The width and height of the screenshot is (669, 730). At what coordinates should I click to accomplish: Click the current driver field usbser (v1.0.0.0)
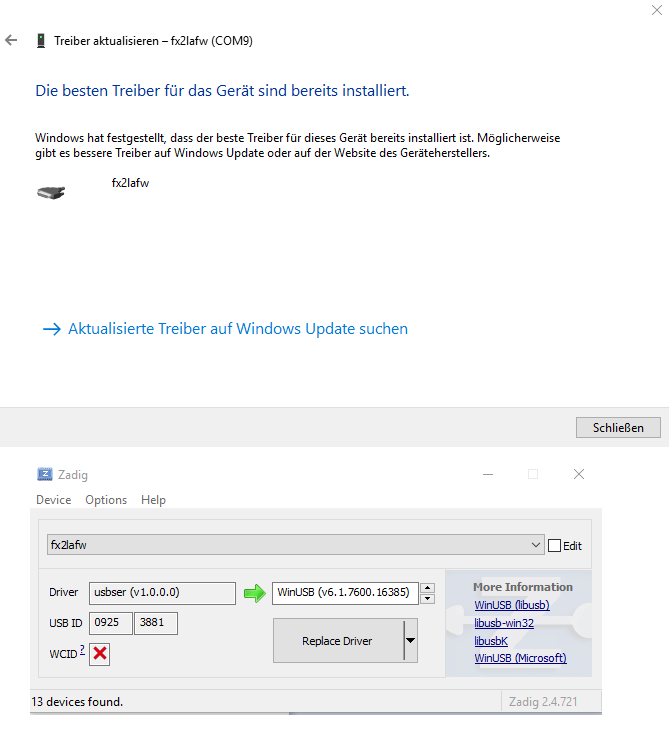tap(162, 593)
